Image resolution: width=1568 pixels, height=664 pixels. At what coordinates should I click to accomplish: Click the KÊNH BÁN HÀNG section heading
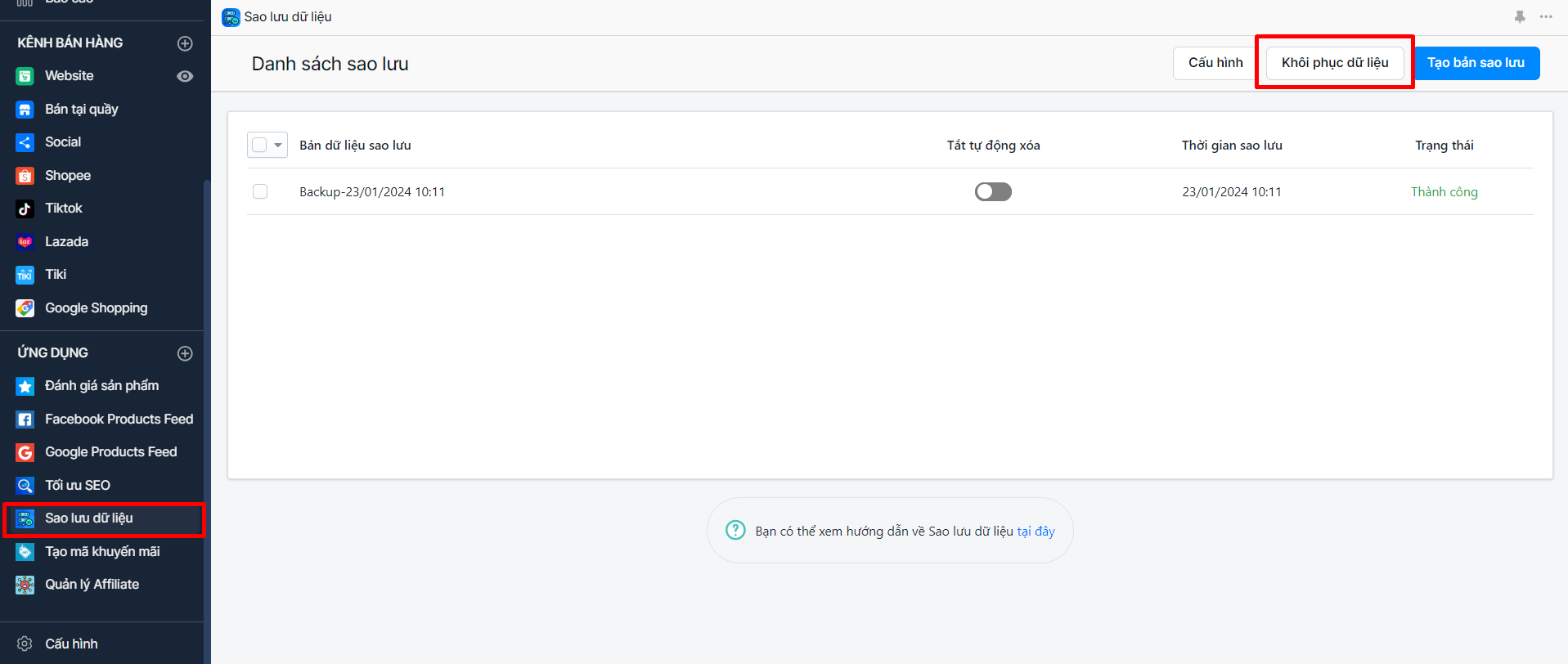click(x=70, y=43)
